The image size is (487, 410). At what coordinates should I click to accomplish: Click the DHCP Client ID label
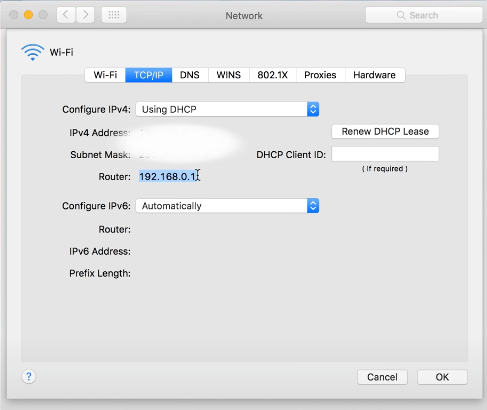coord(291,155)
